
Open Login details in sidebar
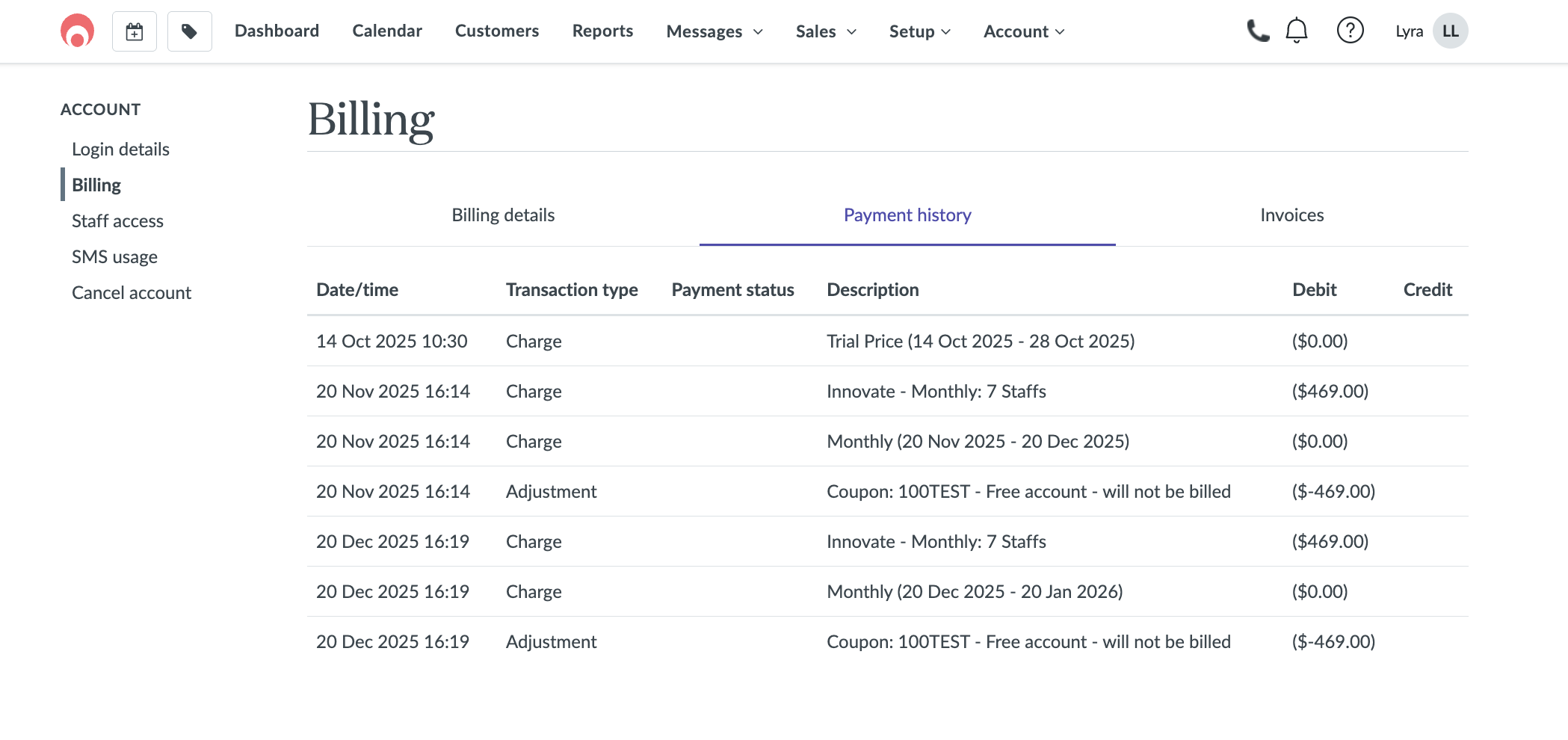120,149
